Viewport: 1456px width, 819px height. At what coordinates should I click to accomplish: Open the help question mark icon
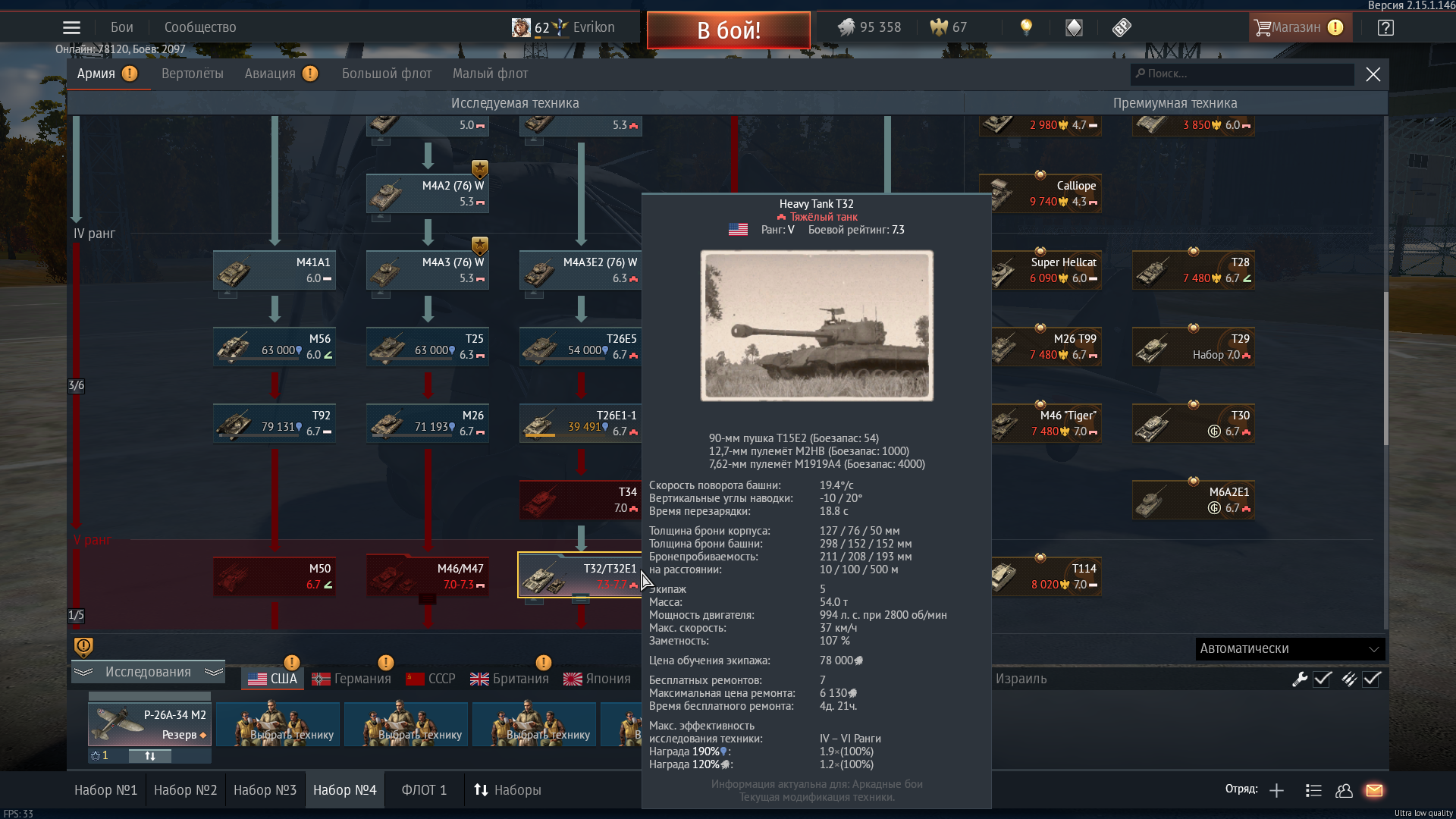pos(1385,28)
